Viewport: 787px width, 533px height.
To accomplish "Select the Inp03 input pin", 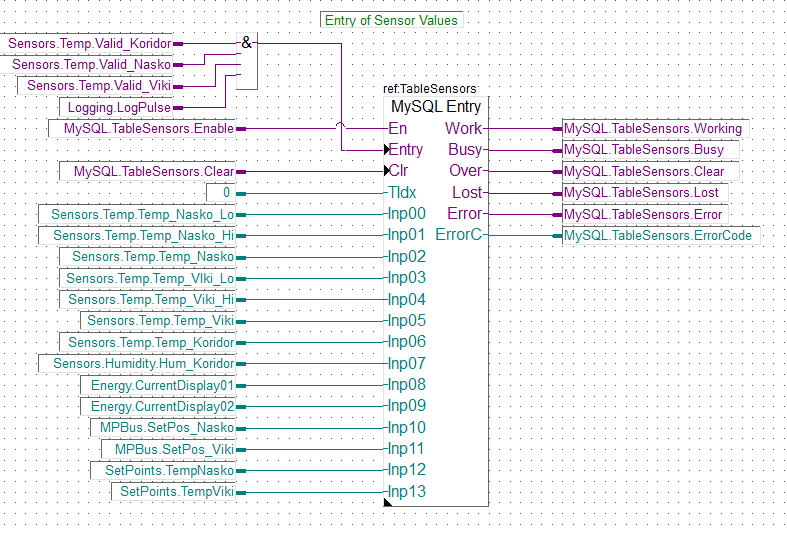I will pos(407,278).
